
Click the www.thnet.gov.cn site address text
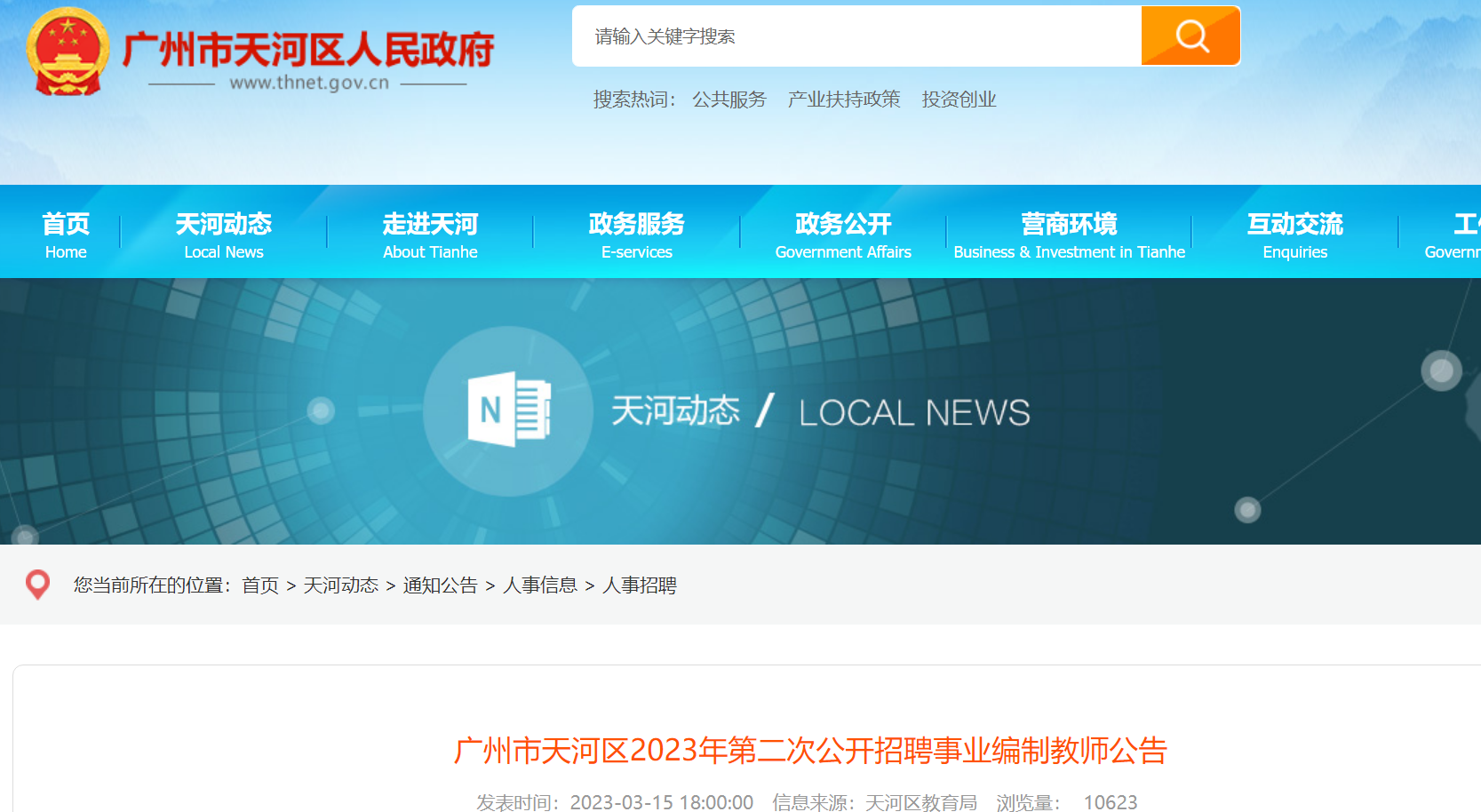tap(309, 83)
